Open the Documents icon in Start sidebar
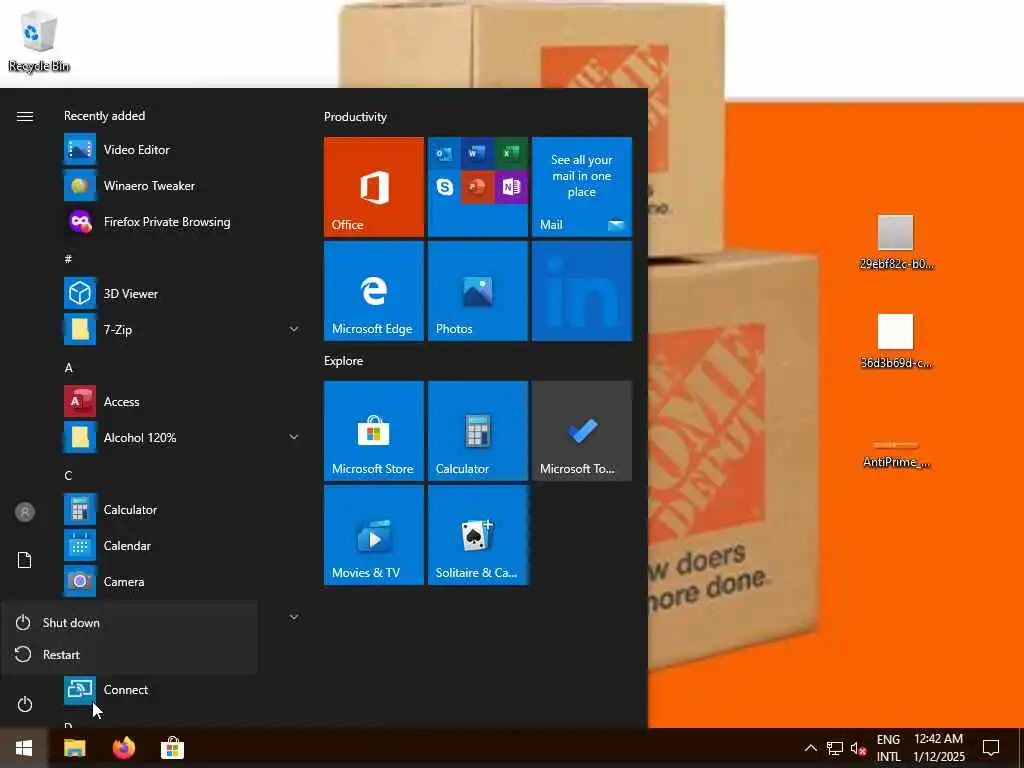Screen dimensions: 1024x768 point(25,560)
